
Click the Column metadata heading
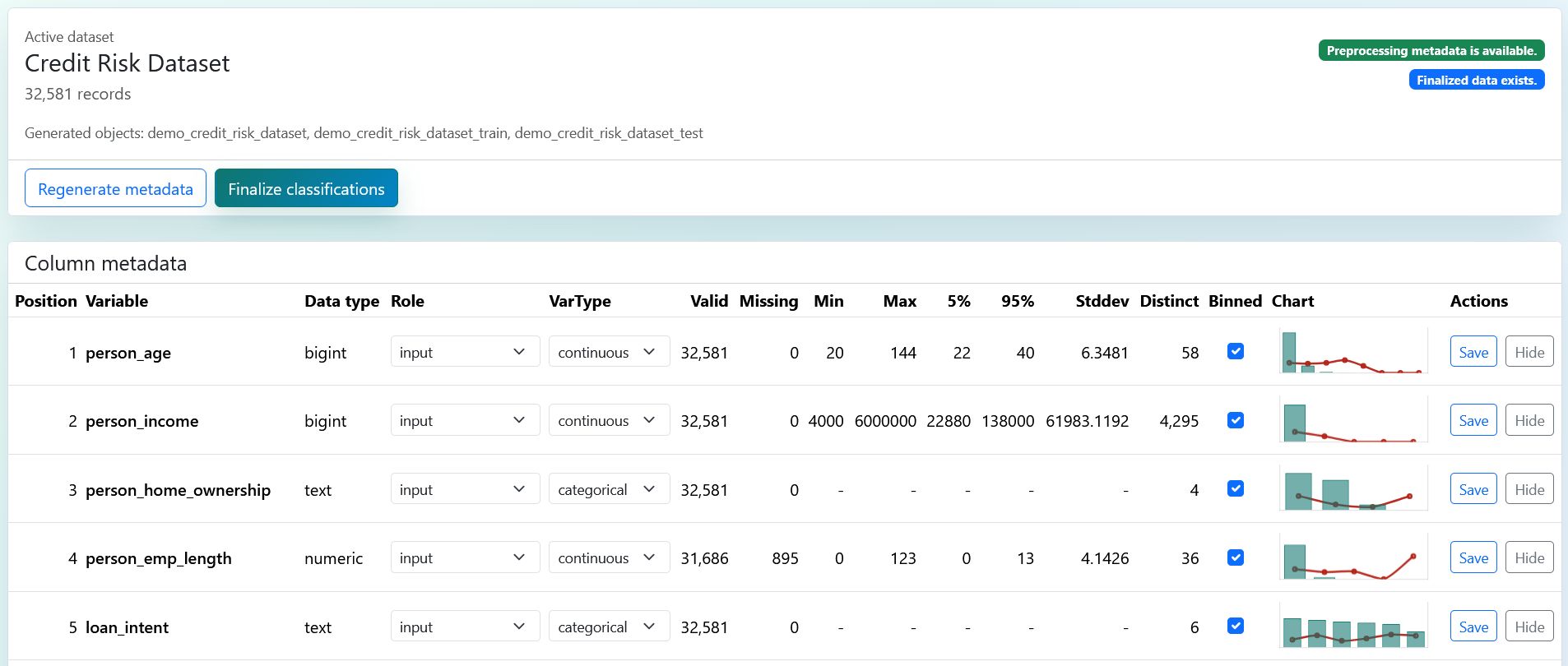coord(105,263)
